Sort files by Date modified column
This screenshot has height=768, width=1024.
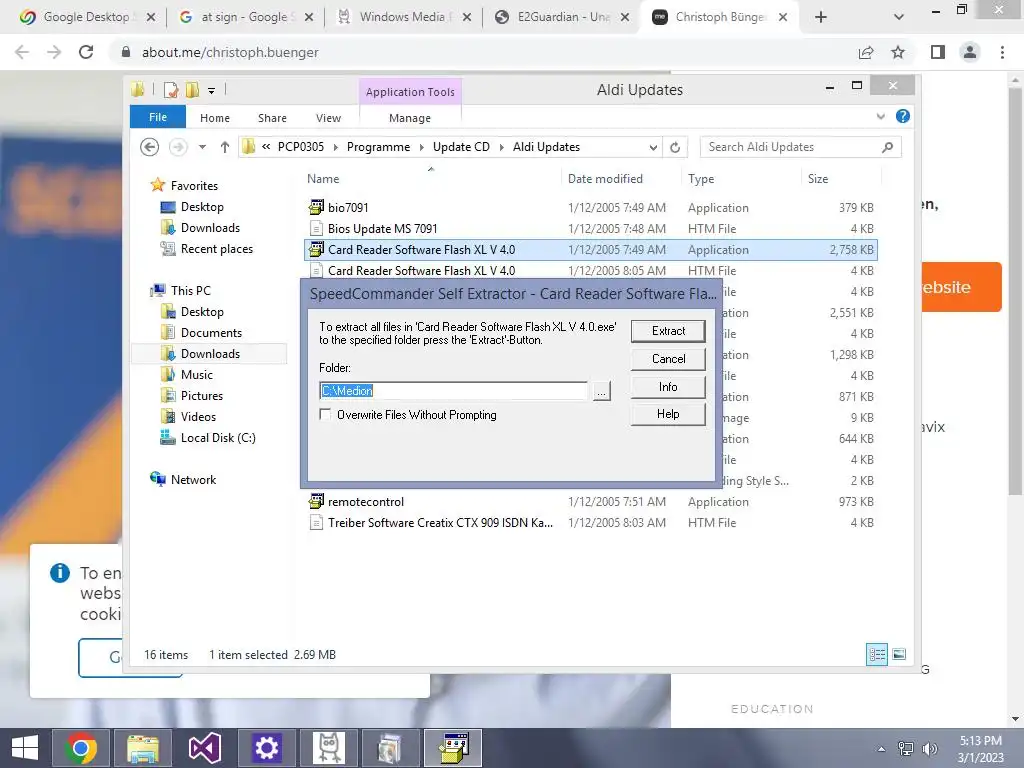(605, 179)
